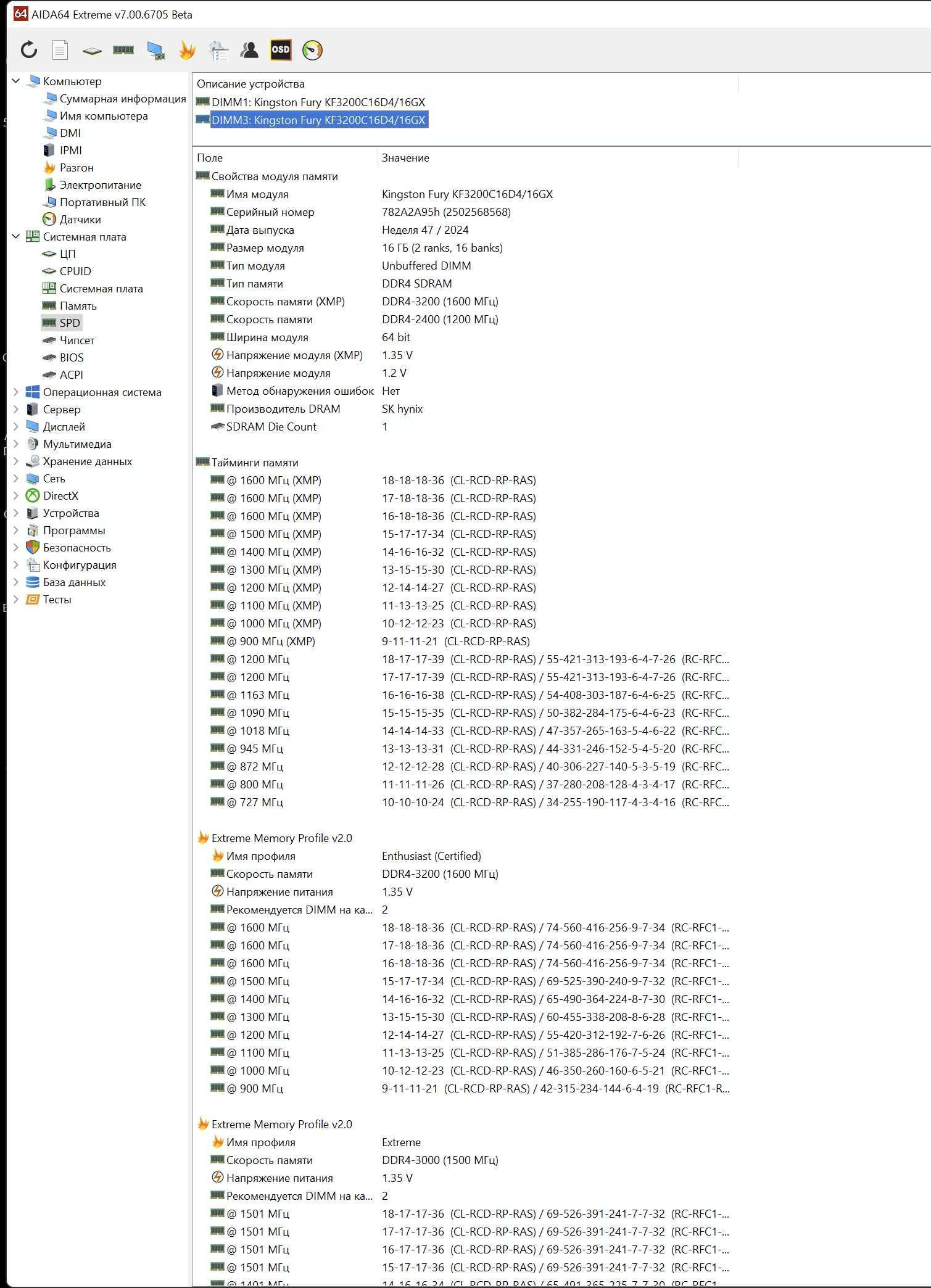Select the Безопасность shield icon
This screenshot has width=931, height=1288.
[33, 547]
